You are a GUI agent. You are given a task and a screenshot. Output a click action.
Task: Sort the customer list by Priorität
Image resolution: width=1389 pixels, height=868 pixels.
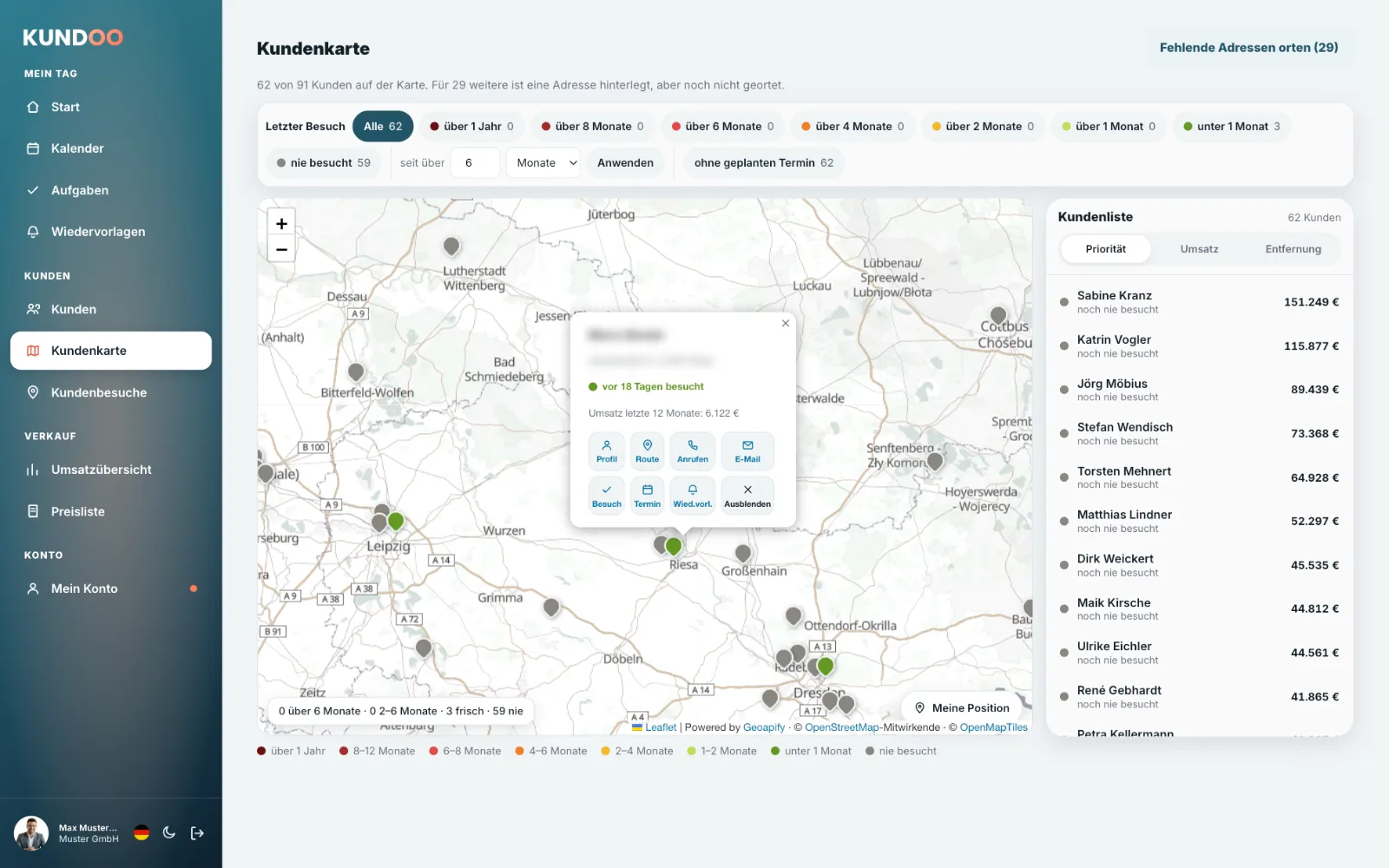coord(1105,249)
